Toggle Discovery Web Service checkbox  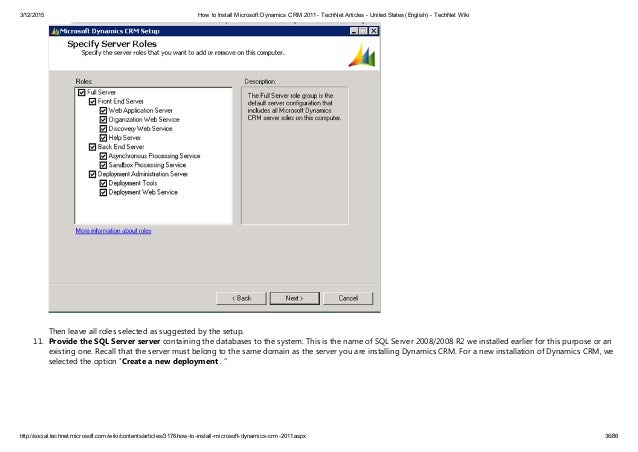103,129
